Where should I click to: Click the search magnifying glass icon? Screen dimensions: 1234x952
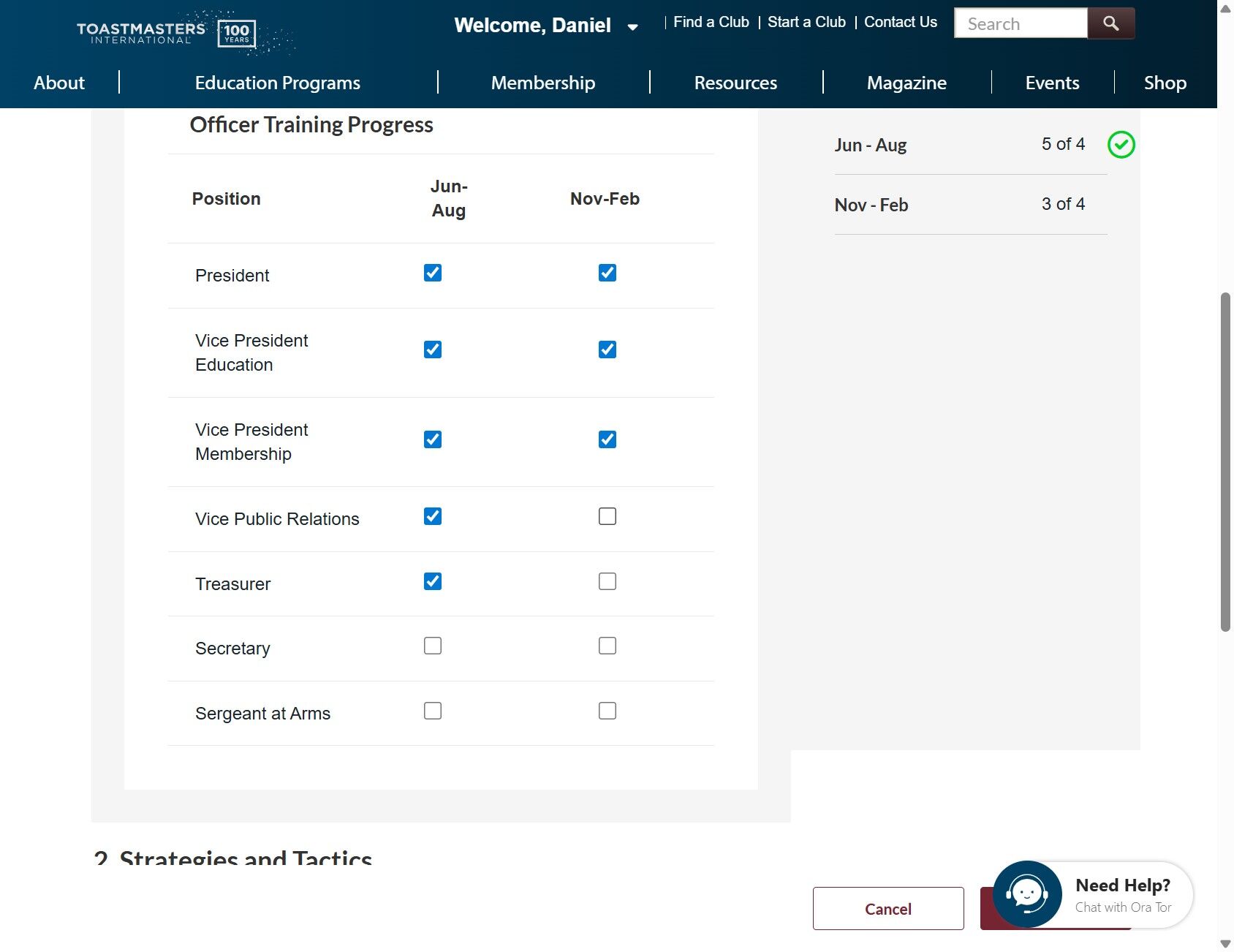[1110, 23]
